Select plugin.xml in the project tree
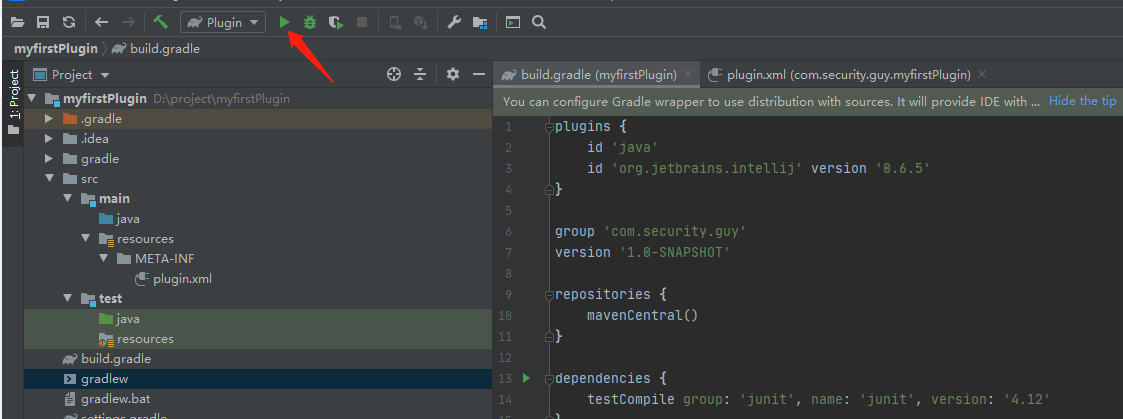The image size is (1123, 419). (x=173, y=279)
